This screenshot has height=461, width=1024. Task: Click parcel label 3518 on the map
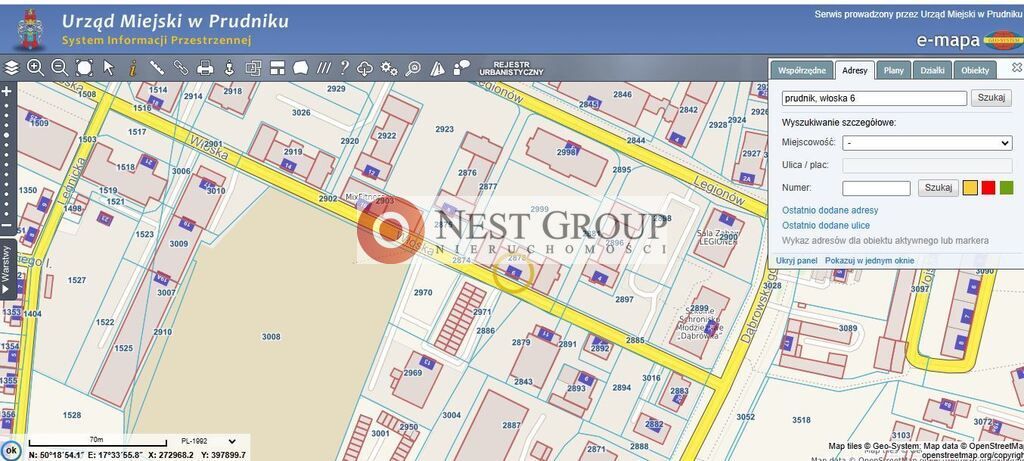click(x=801, y=420)
